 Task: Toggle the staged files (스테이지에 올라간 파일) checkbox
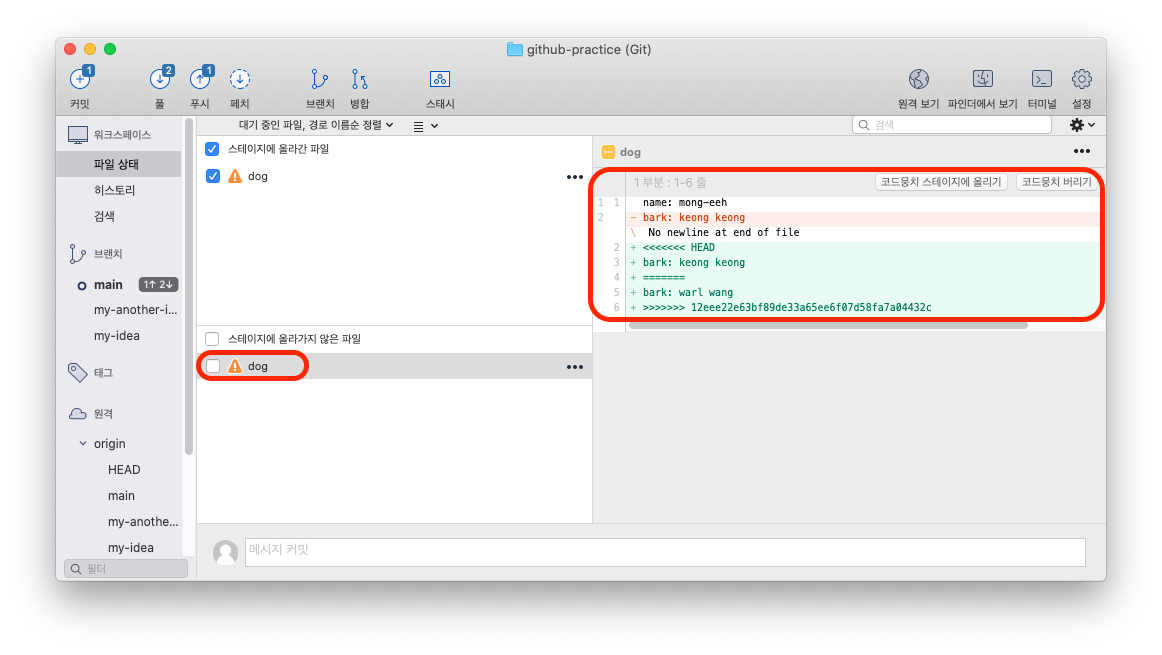click(212, 149)
